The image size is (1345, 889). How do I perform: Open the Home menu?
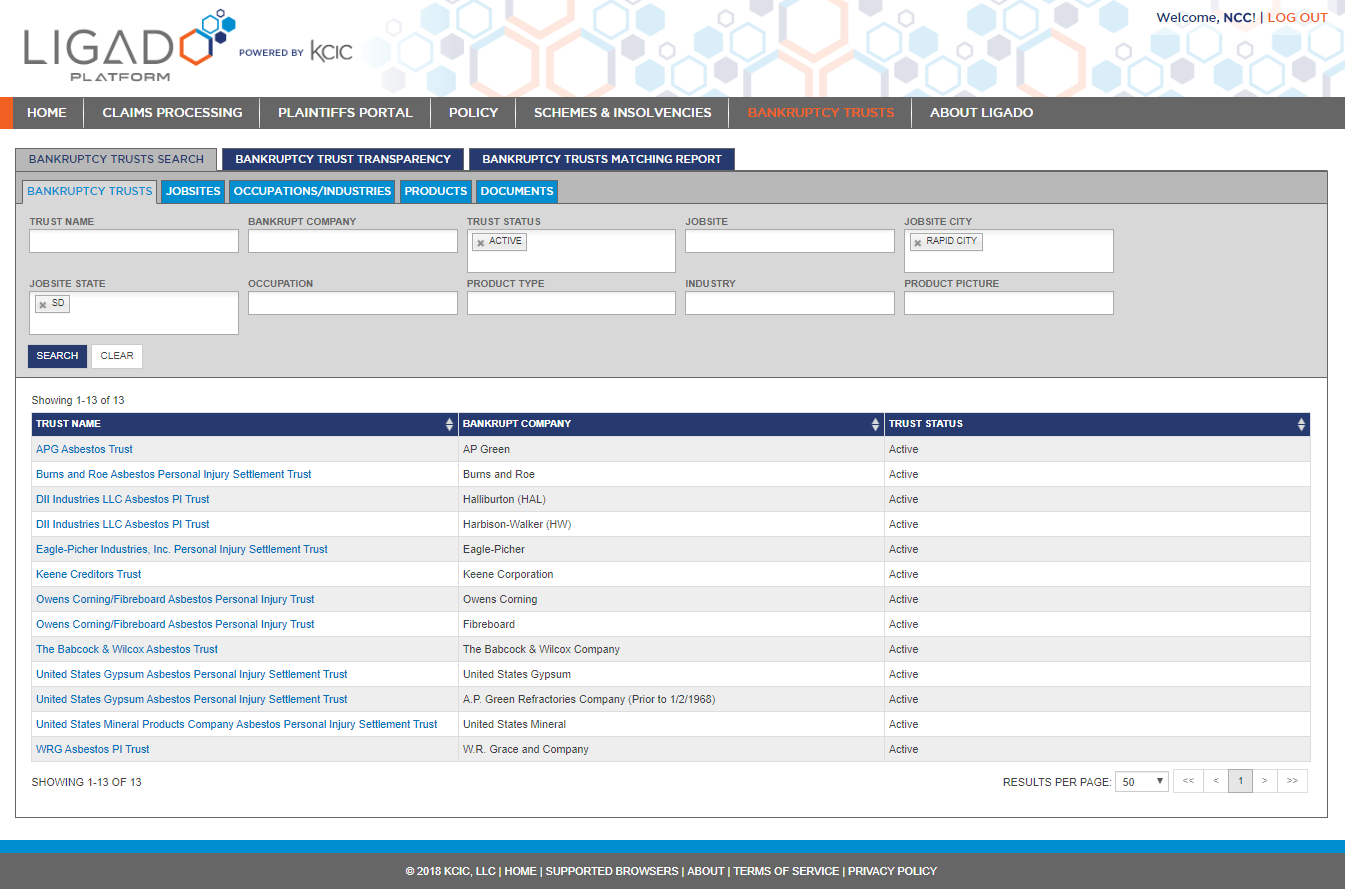(x=47, y=113)
